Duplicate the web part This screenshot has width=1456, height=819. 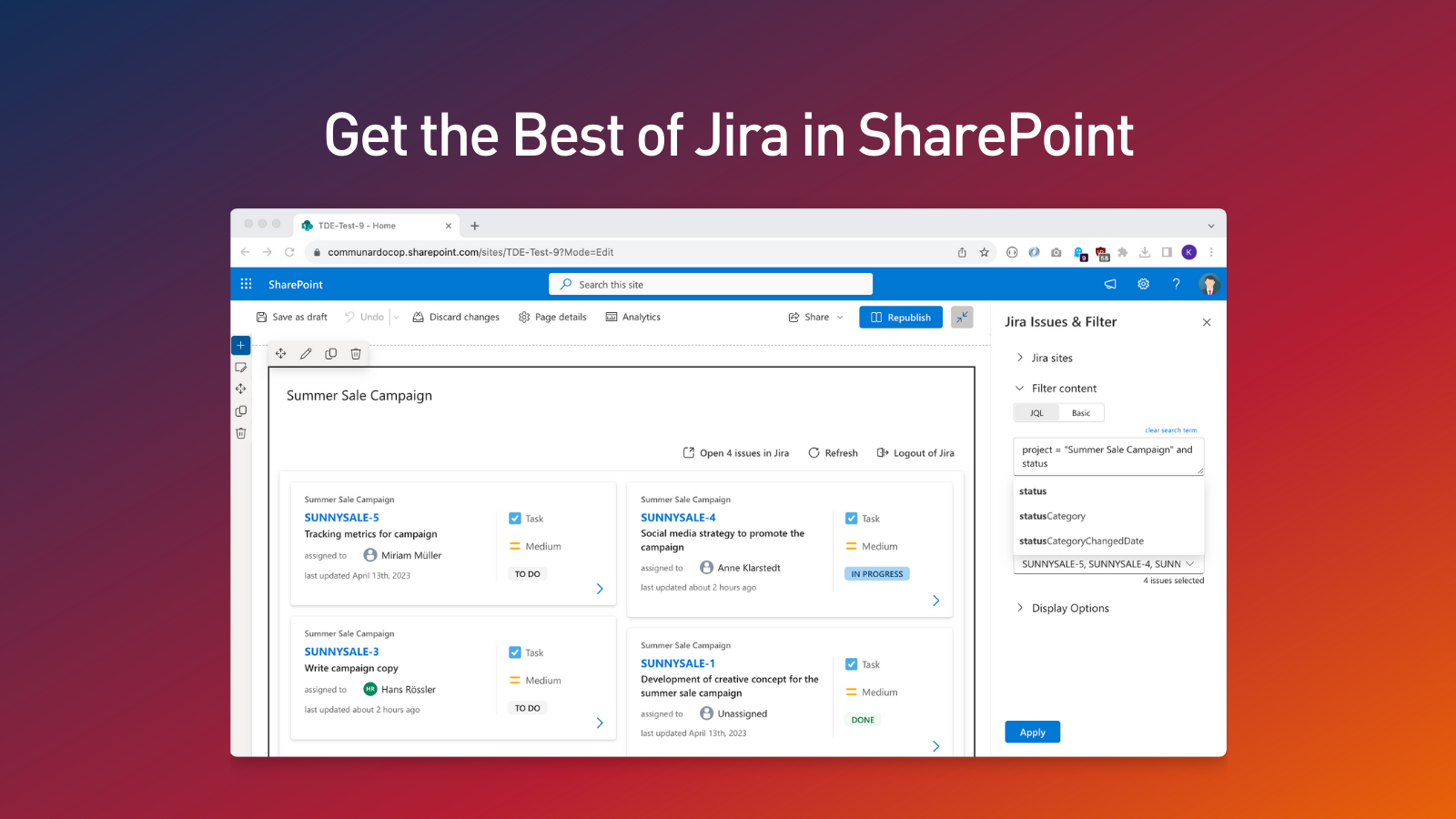click(x=330, y=354)
